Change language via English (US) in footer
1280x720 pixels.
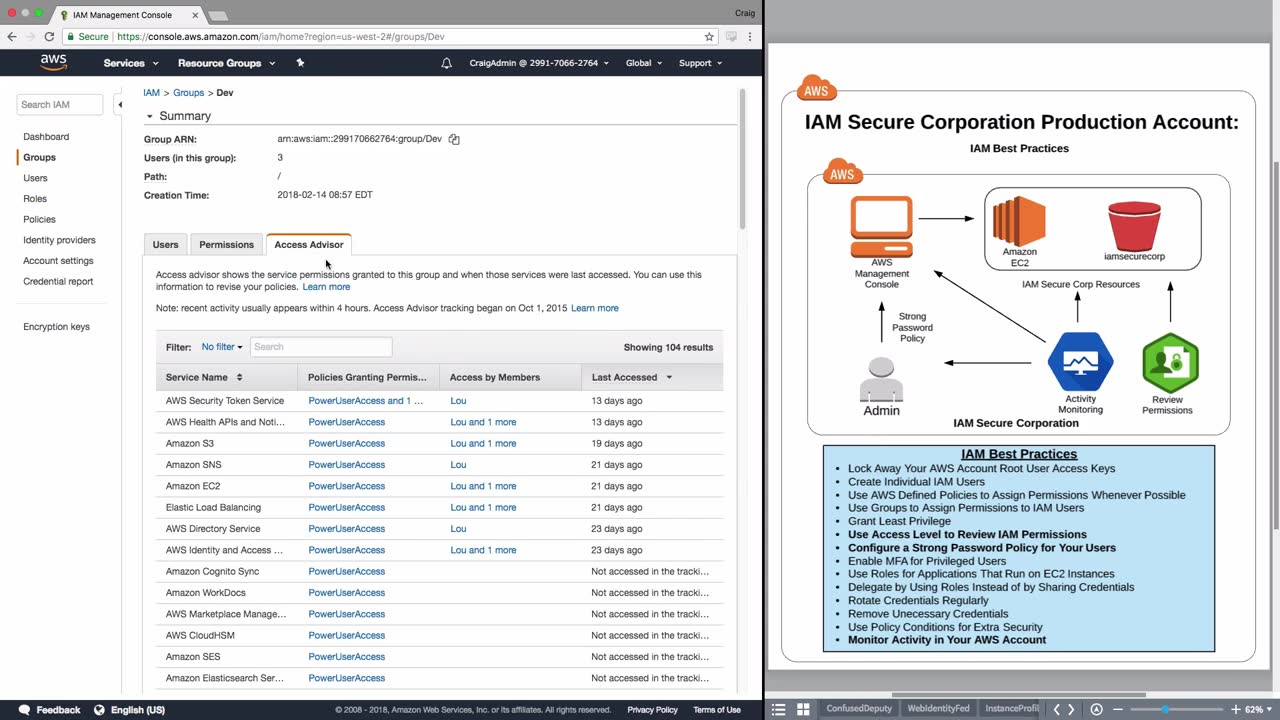coord(130,710)
